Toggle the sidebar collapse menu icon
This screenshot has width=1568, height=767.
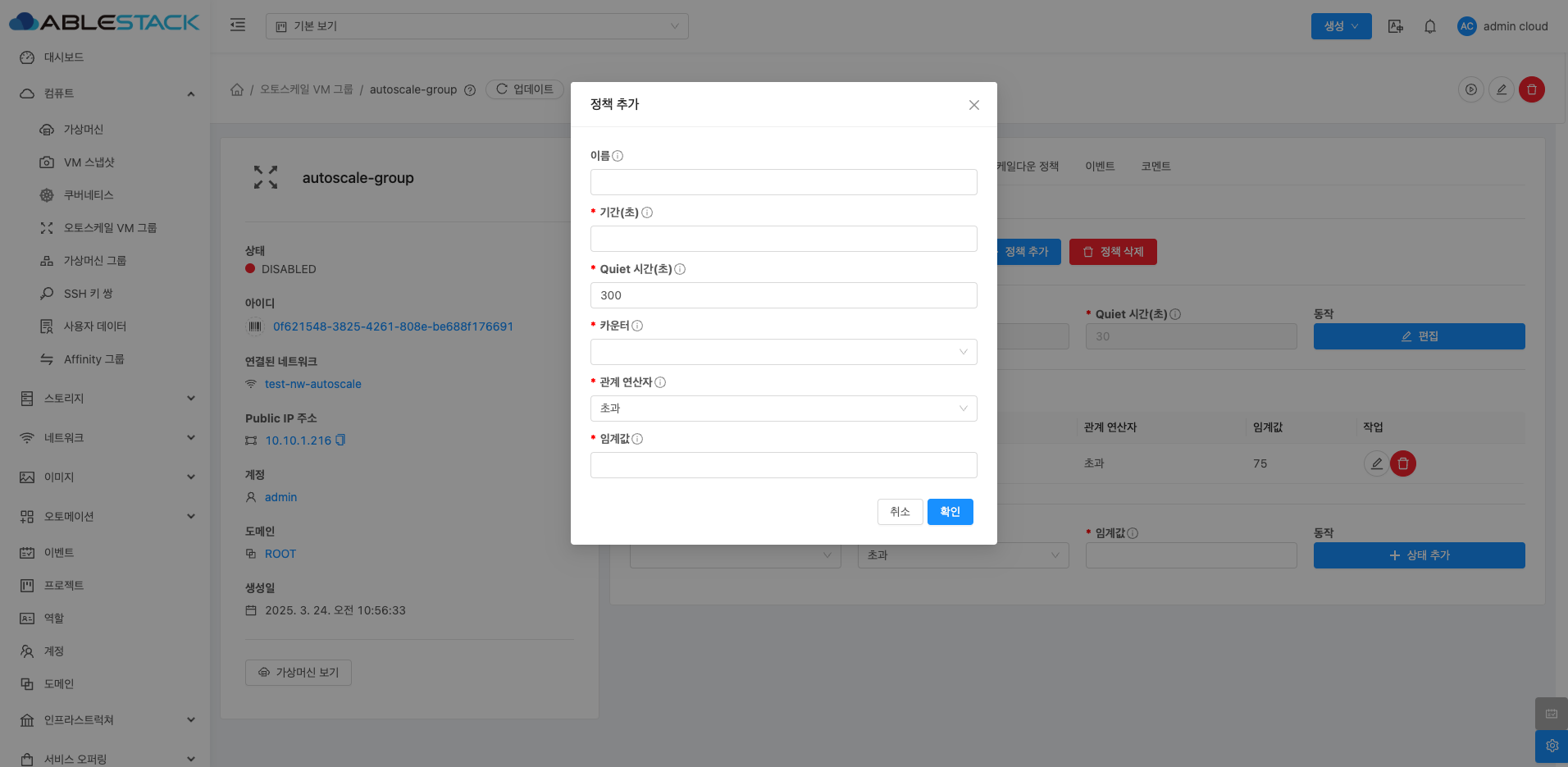coord(238,25)
